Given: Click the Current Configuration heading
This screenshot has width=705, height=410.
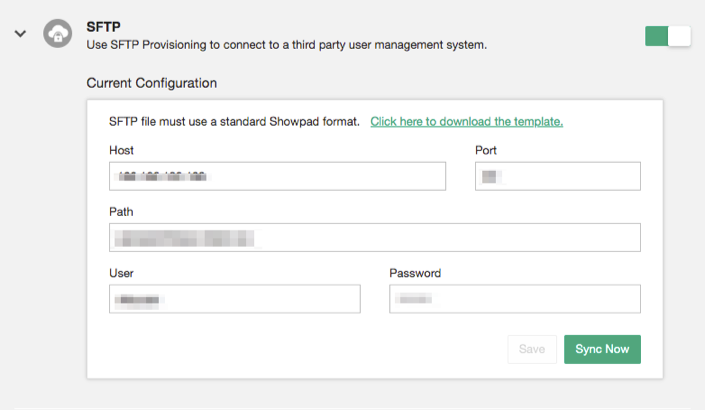Looking at the screenshot, I should tap(152, 83).
